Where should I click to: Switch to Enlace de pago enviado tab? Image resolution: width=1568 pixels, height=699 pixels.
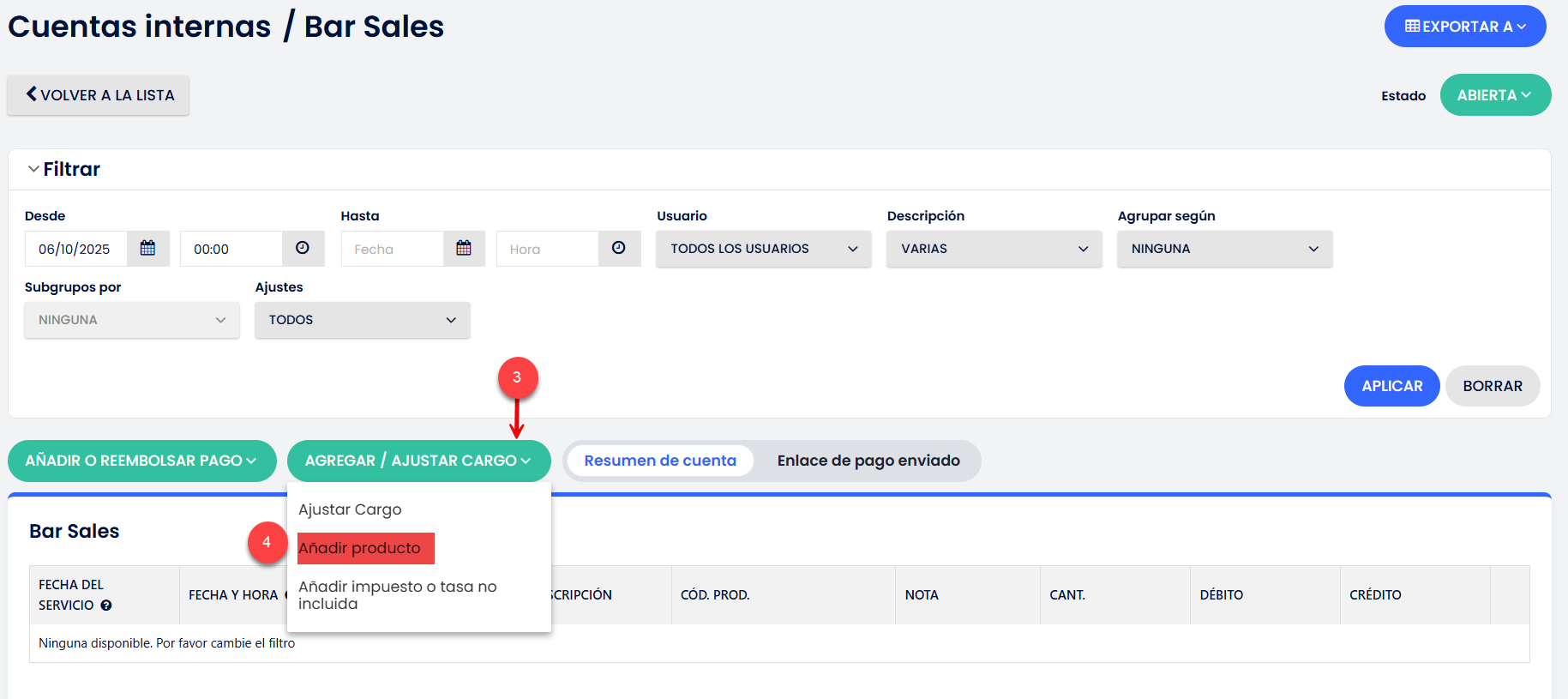868,461
